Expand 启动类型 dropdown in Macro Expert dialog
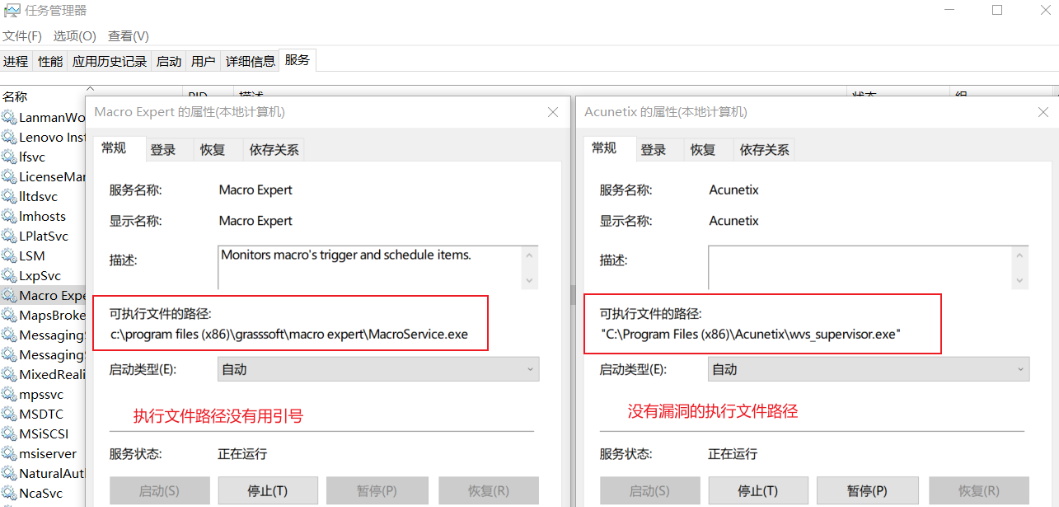 click(378, 369)
